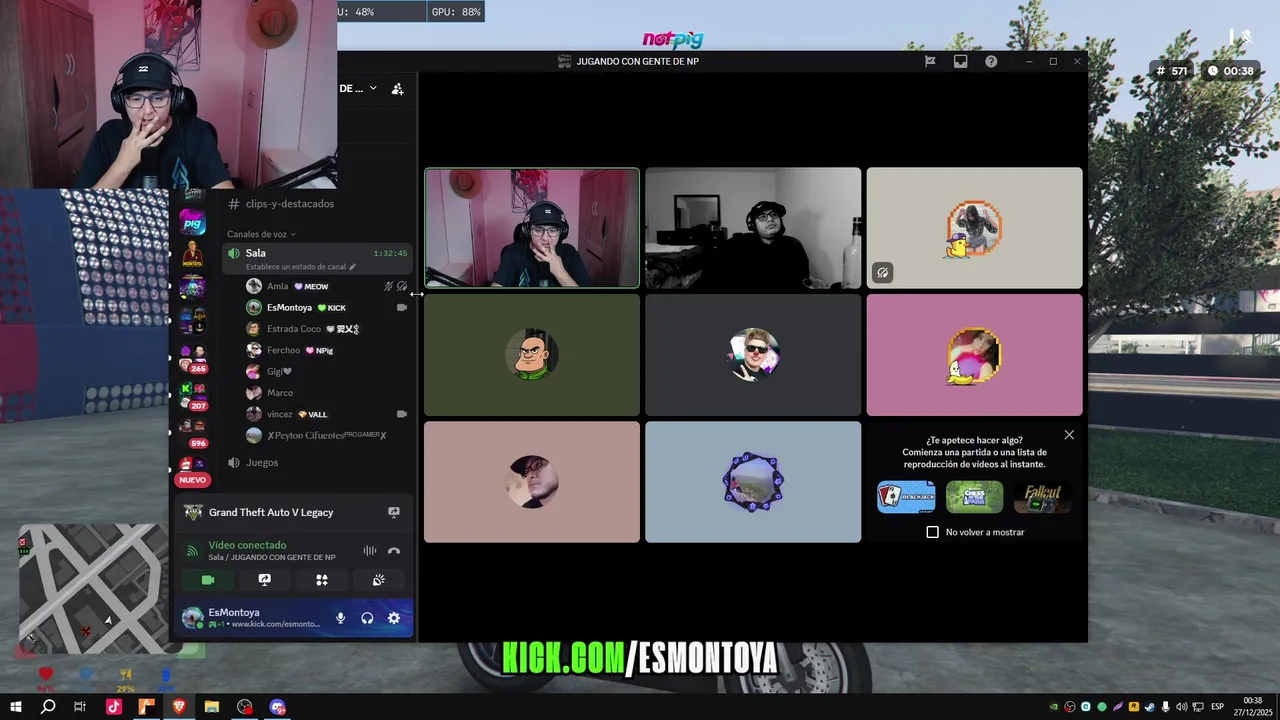Open File Explorer from the taskbar
The width and height of the screenshot is (1280, 720).
click(212, 707)
